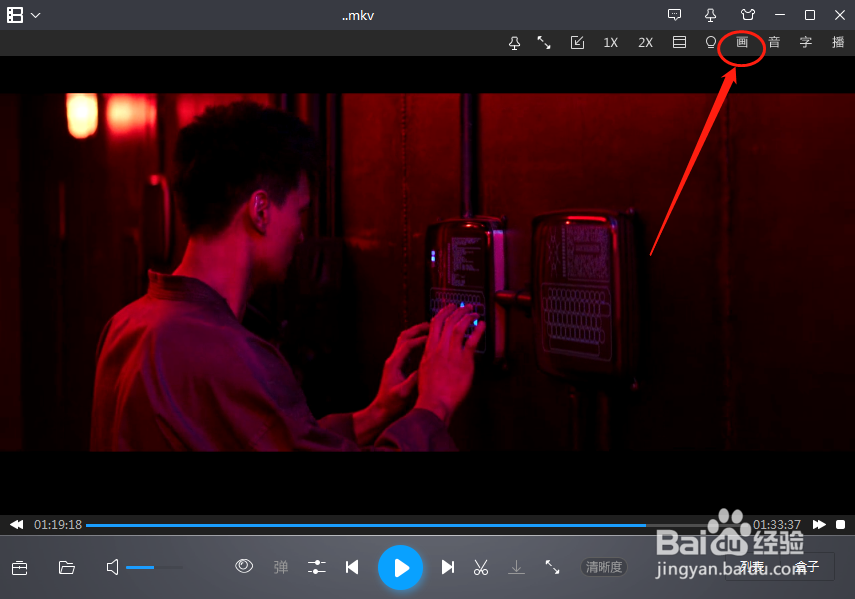Image resolution: width=855 pixels, height=599 pixels.
Task: Open the 音 audio settings tab
Action: point(774,42)
